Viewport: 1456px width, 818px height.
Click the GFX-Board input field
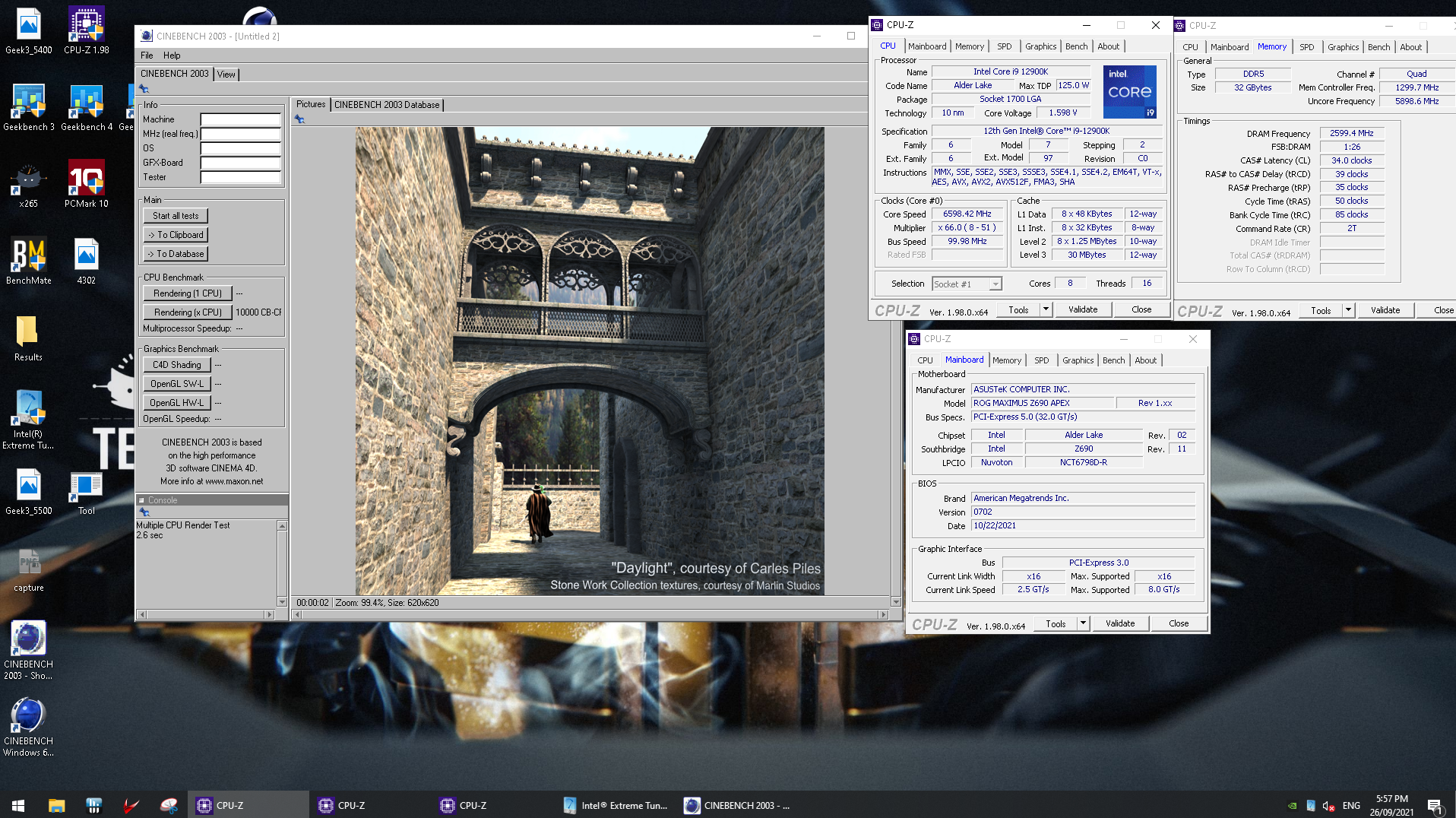click(241, 163)
